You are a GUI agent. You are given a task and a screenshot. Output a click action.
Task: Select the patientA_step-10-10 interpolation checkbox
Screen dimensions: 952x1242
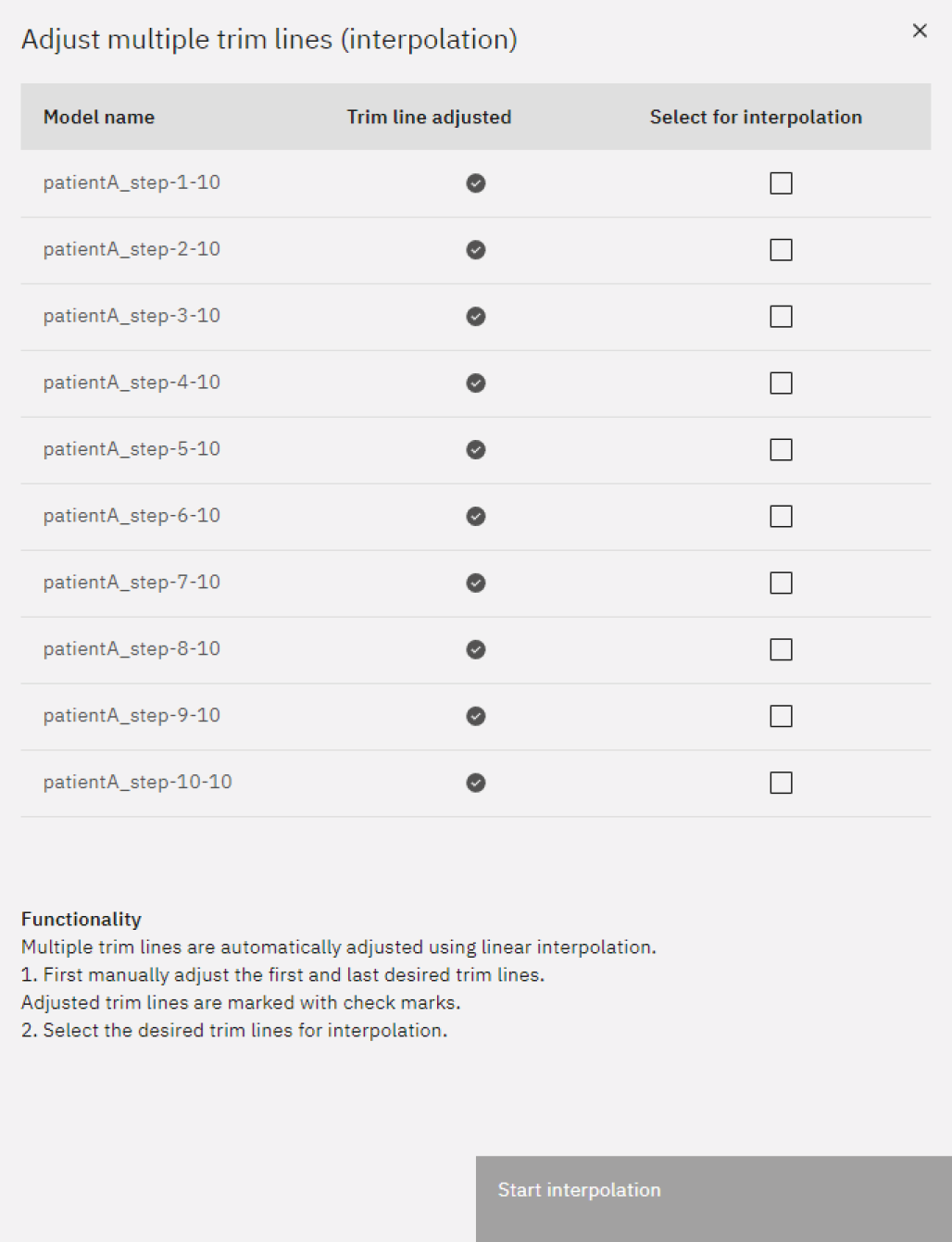click(781, 784)
